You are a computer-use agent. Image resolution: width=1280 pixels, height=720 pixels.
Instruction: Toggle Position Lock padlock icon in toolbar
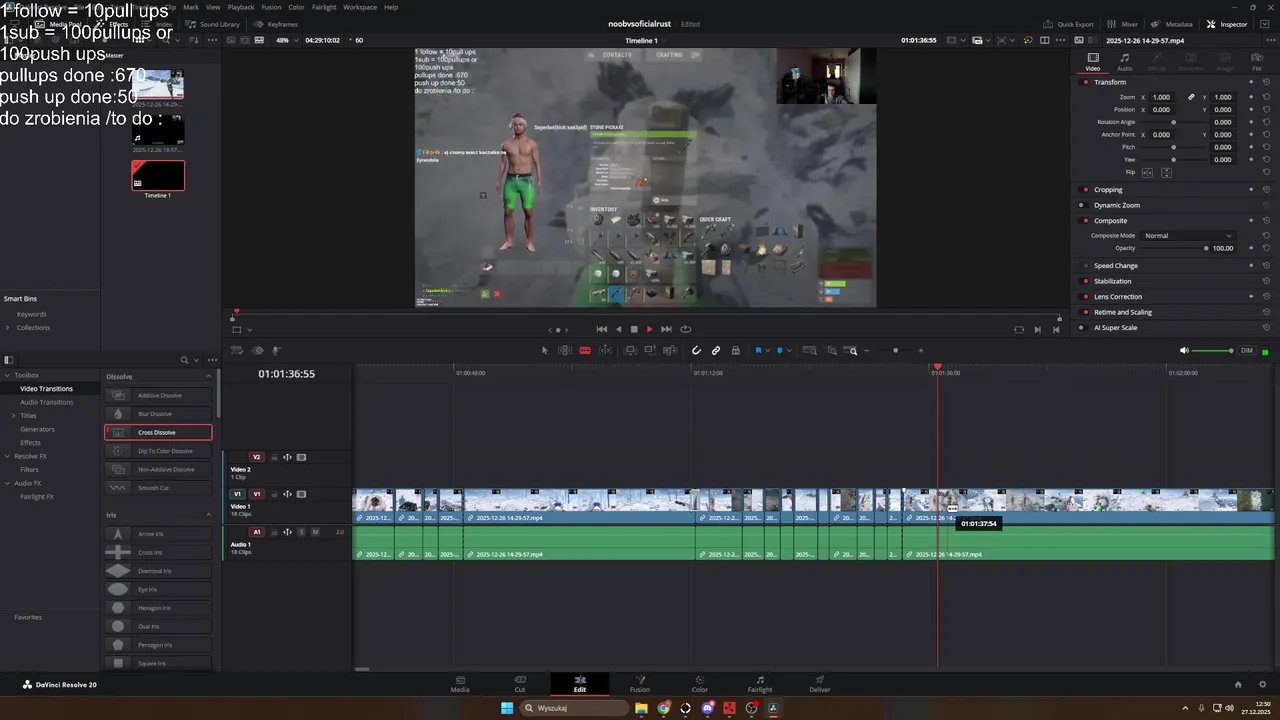[x=736, y=350]
